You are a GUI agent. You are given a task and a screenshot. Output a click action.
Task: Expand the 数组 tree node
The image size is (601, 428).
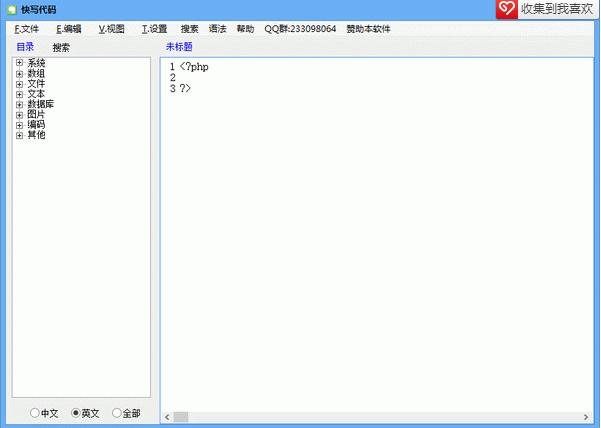20,73
